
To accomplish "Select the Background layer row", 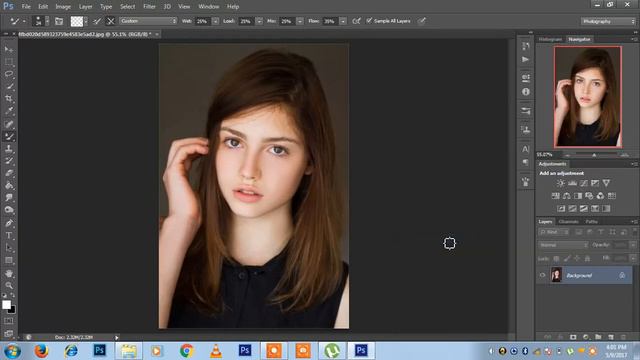I will click(585, 276).
